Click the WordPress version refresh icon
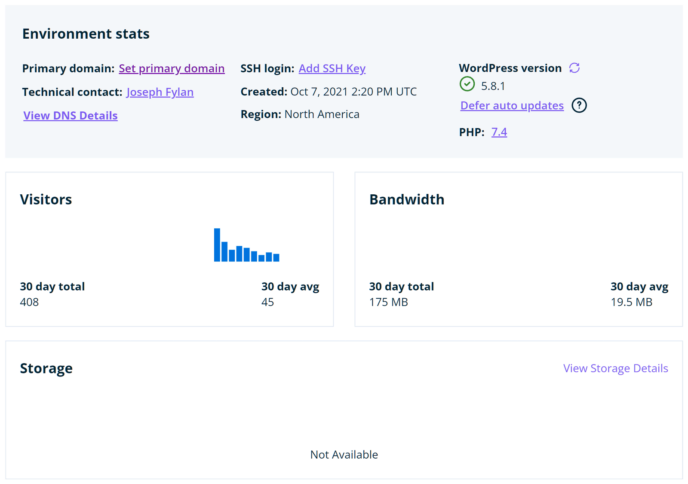 (x=574, y=68)
